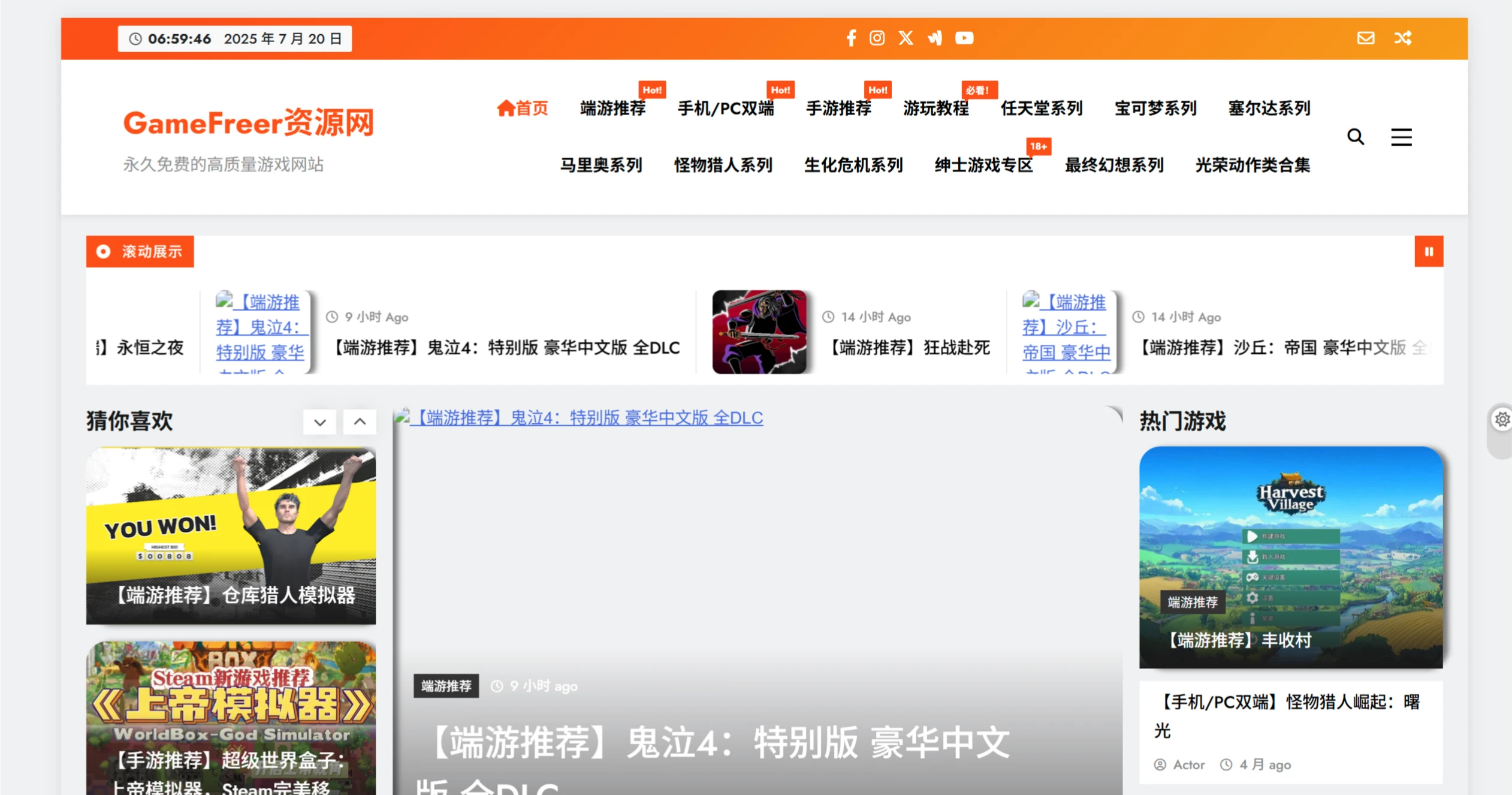
Task: Open the YouTube channel icon
Action: point(964,38)
